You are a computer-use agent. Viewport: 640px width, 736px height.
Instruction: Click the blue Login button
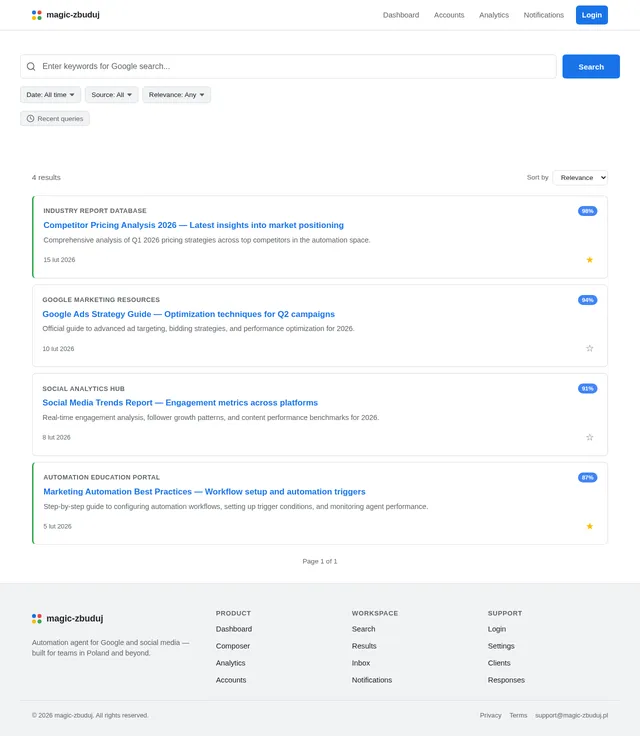(x=592, y=15)
